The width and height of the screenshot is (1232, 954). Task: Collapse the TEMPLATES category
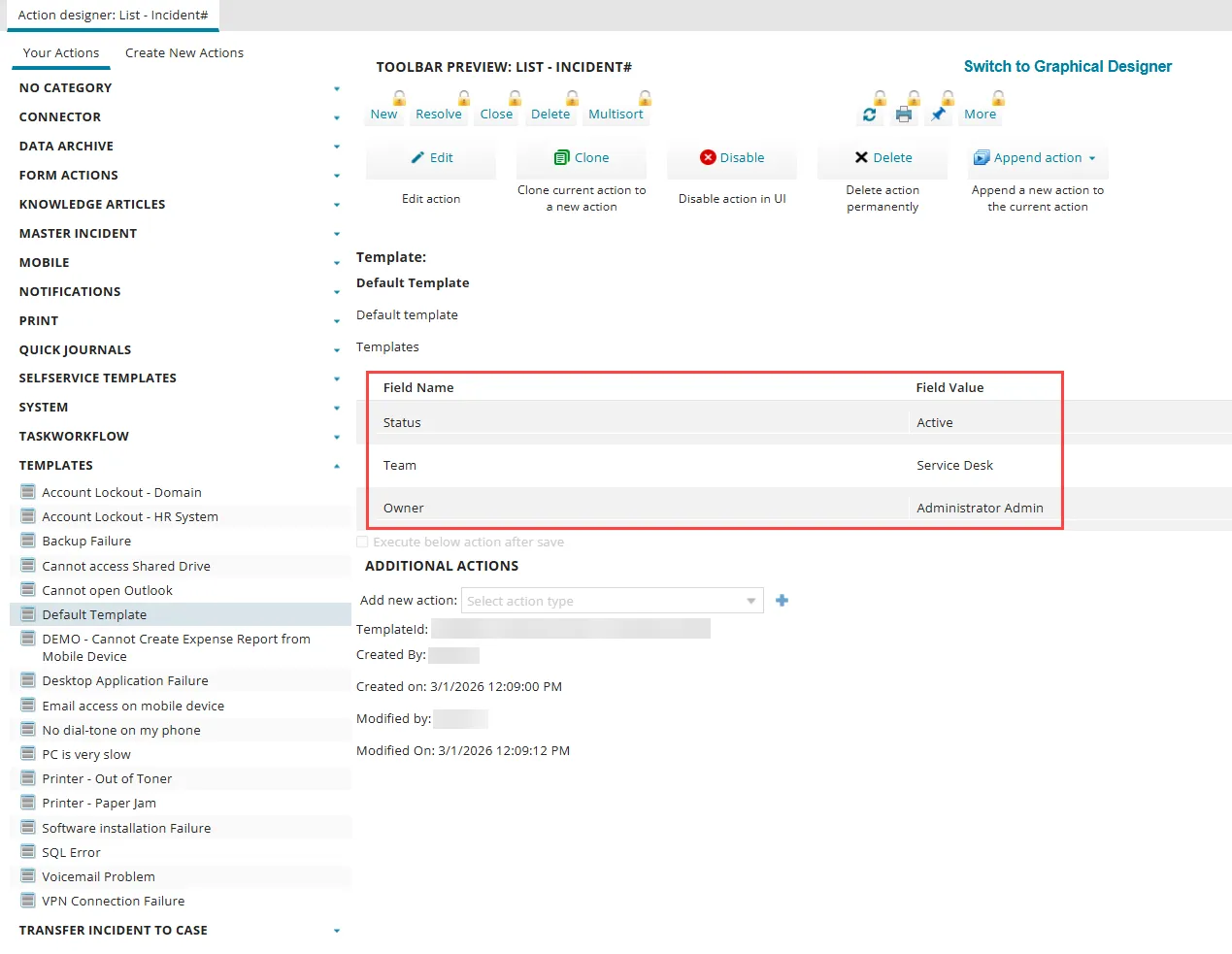point(337,466)
